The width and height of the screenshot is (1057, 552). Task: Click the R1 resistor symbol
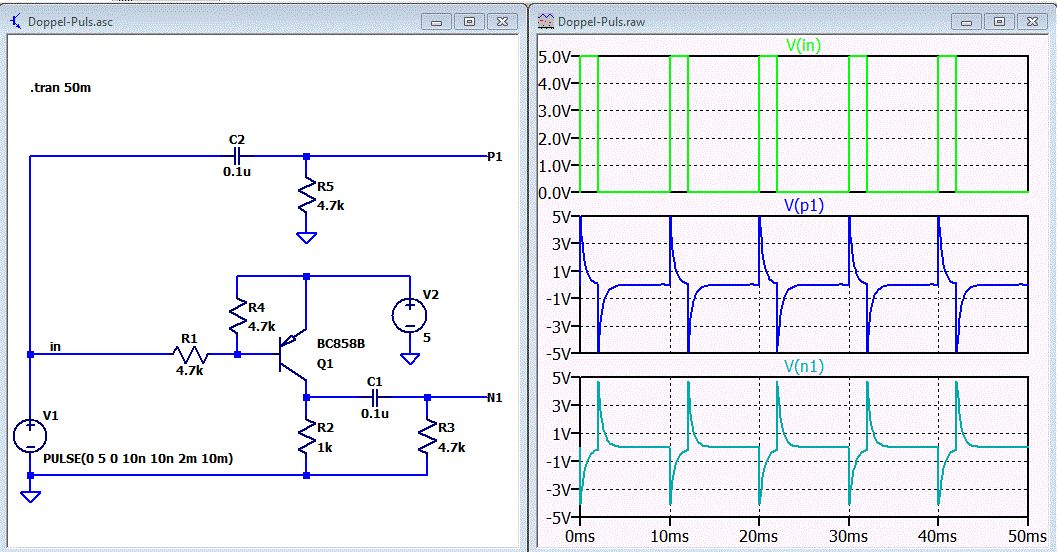(x=188, y=354)
